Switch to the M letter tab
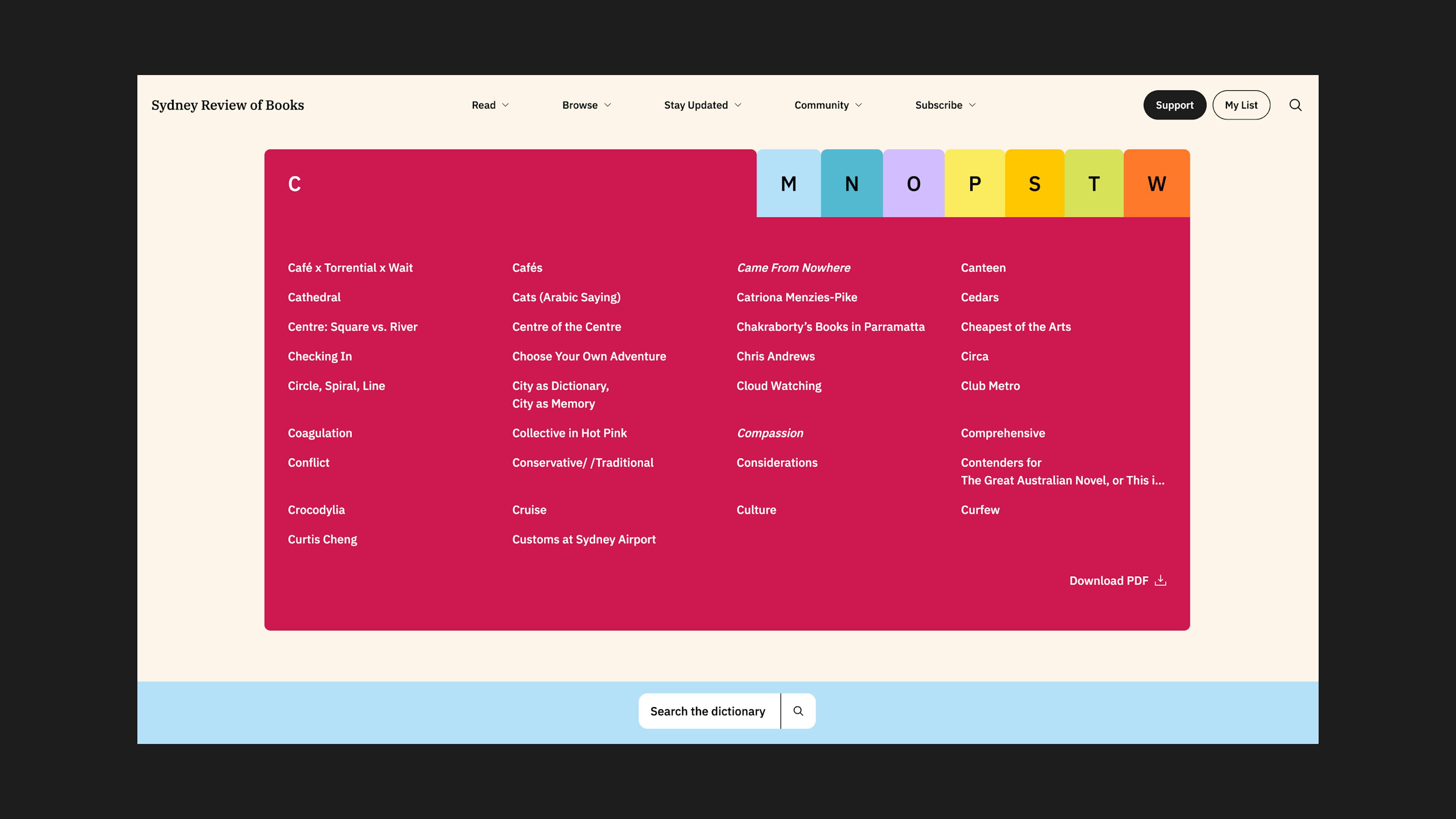This screenshot has height=819, width=1456. click(789, 184)
